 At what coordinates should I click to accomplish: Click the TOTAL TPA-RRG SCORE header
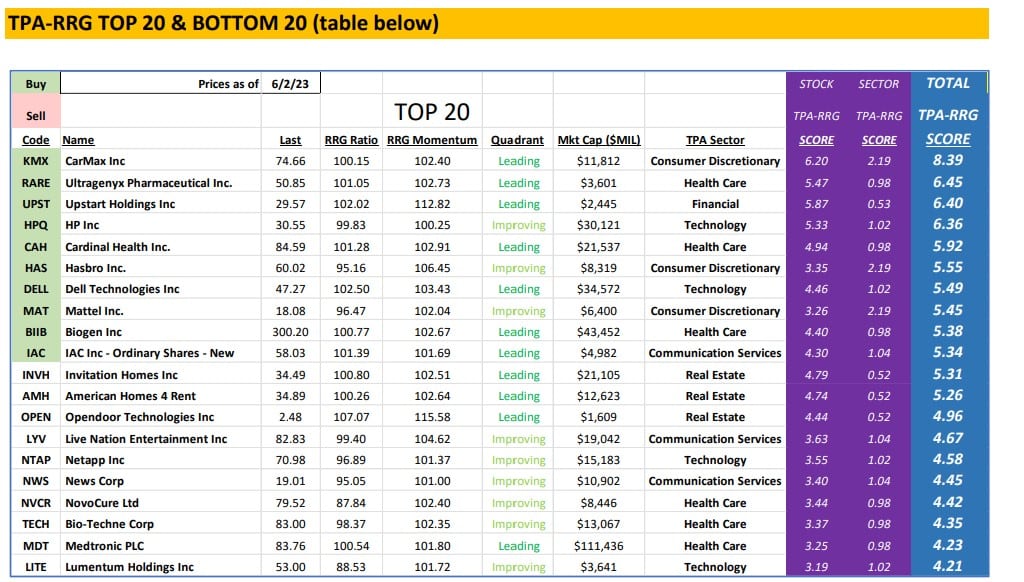tap(948, 111)
